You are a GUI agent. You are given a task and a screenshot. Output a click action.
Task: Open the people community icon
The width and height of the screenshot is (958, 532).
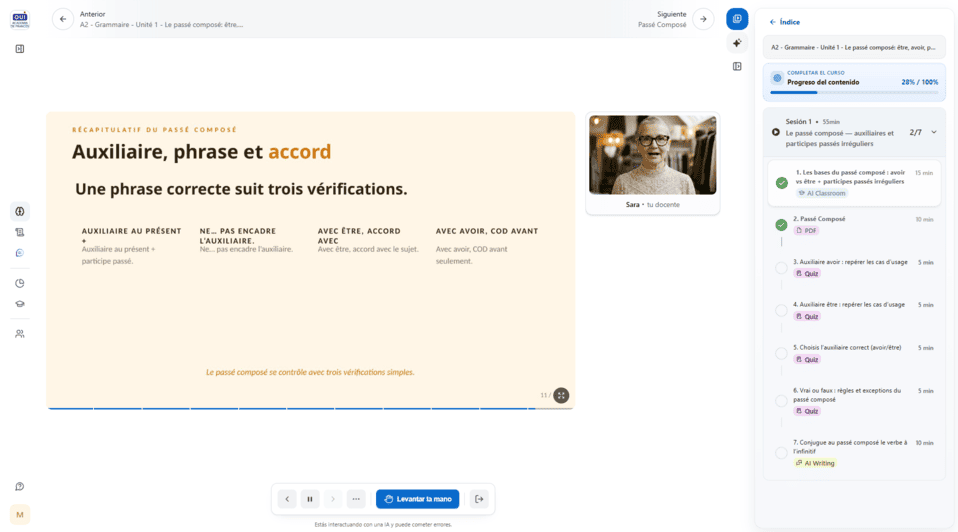20,334
